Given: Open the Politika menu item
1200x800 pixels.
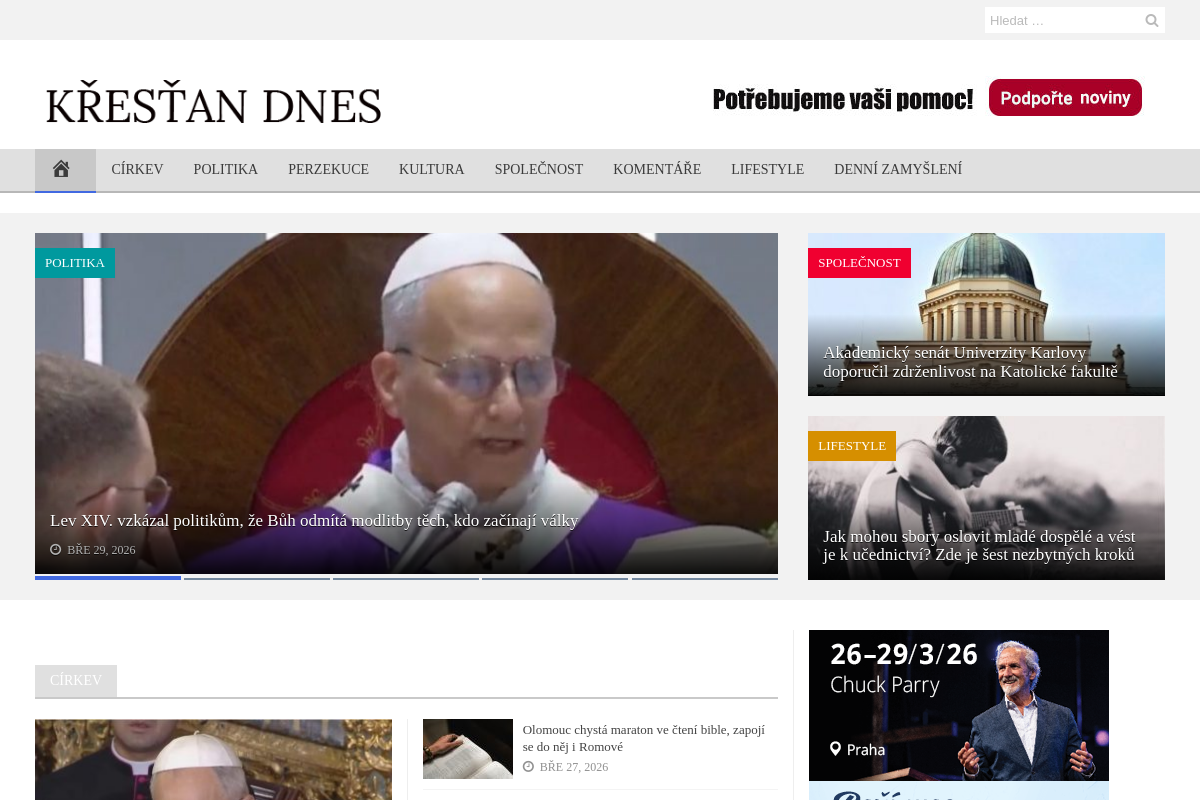Looking at the screenshot, I should click(225, 170).
